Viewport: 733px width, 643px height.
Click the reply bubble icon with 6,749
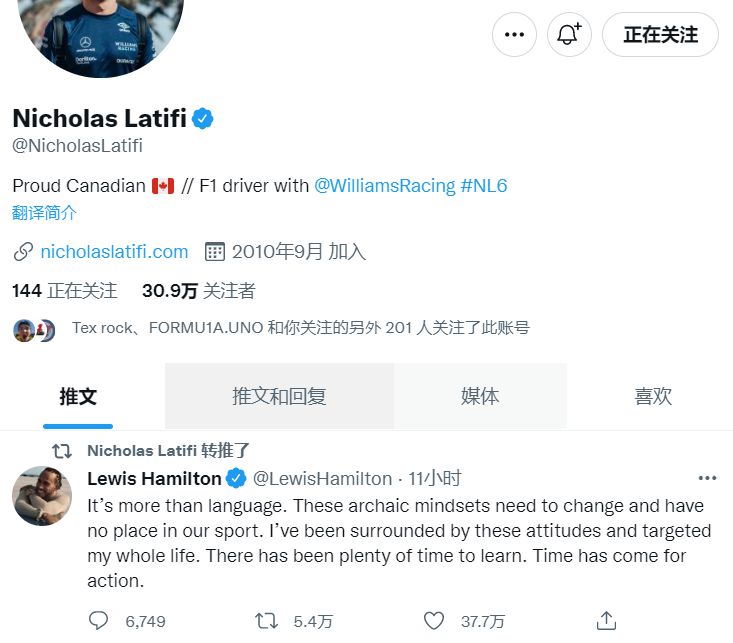click(x=98, y=621)
